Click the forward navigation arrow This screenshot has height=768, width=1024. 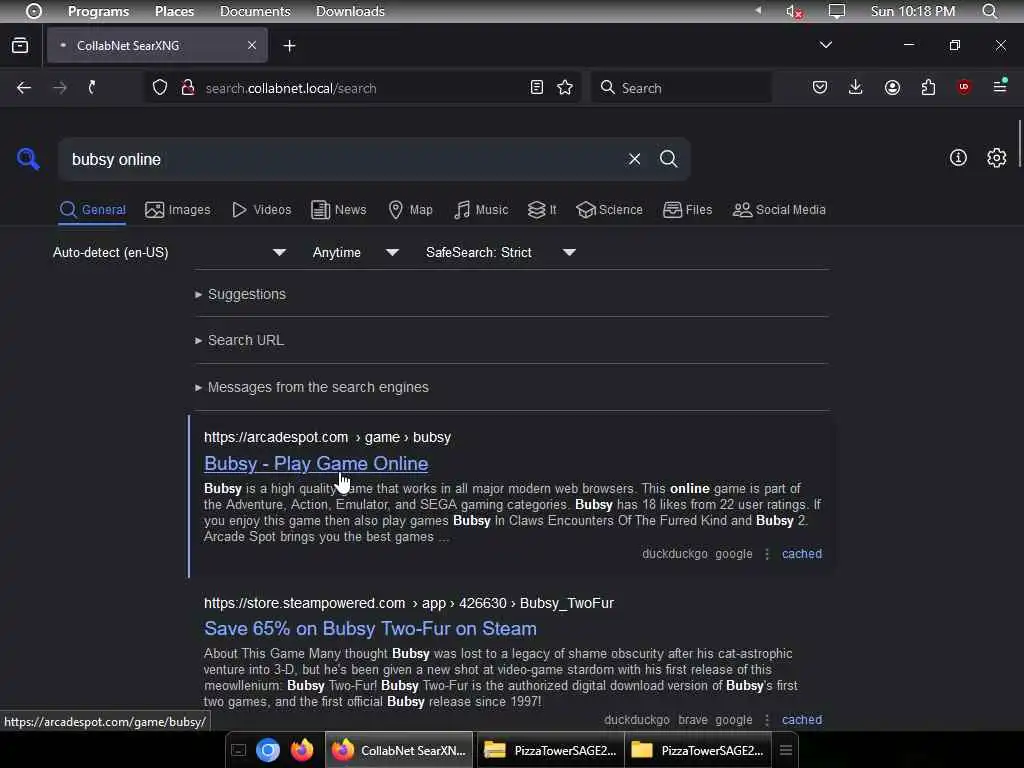click(x=59, y=88)
